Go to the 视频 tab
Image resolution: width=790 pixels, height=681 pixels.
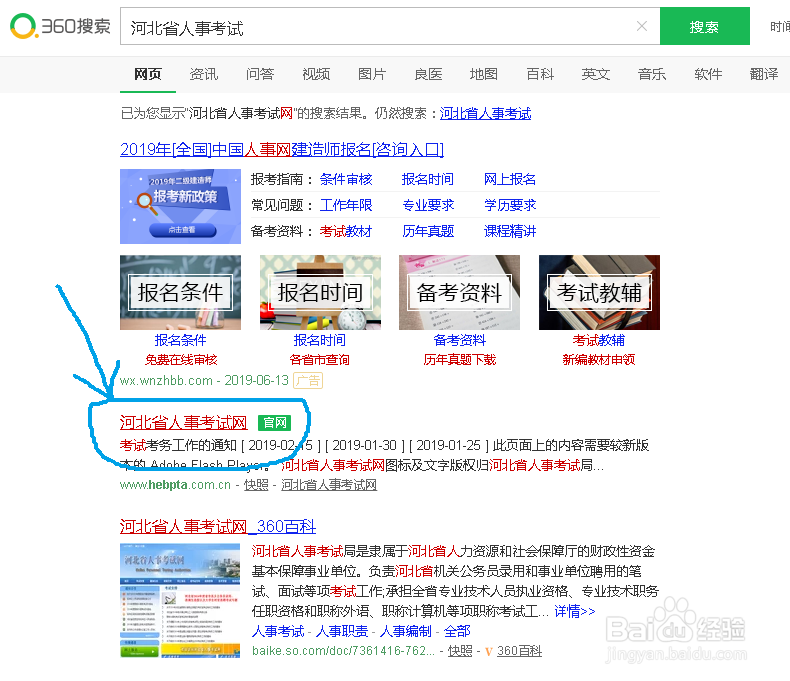[x=316, y=74]
